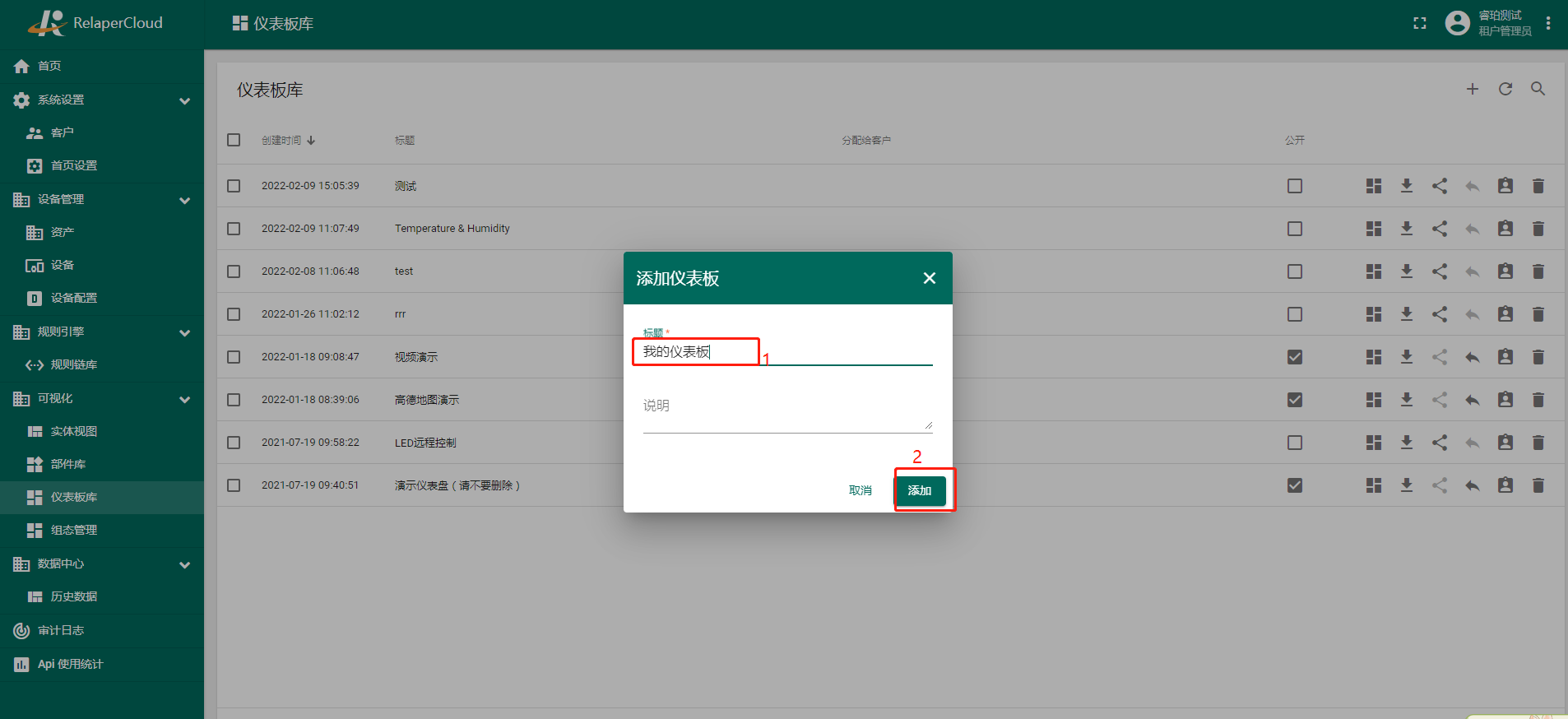Open 首页设置 in sidebar
This screenshot has height=719, width=1568.
102,166
